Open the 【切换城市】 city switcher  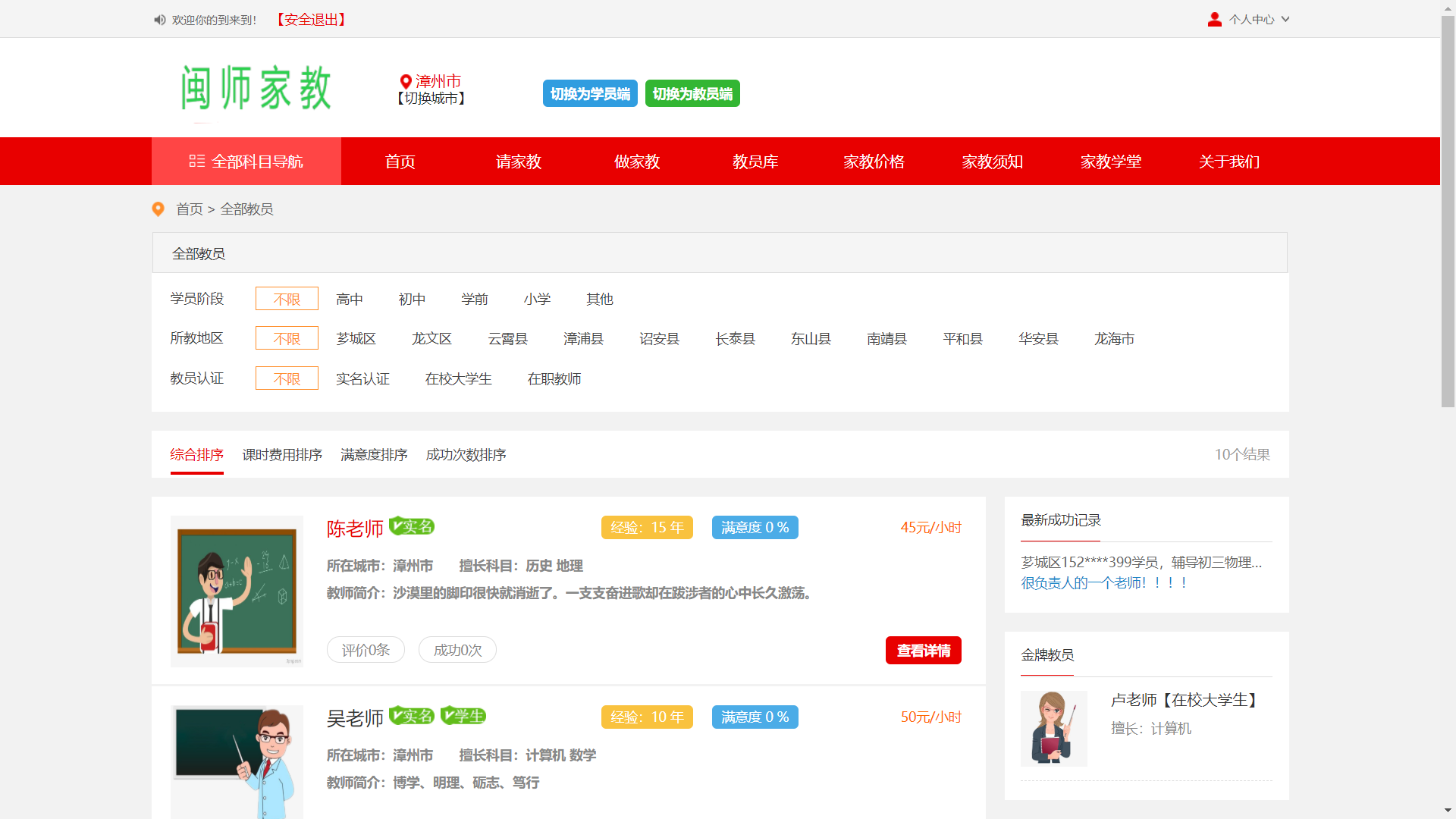pyautogui.click(x=431, y=99)
